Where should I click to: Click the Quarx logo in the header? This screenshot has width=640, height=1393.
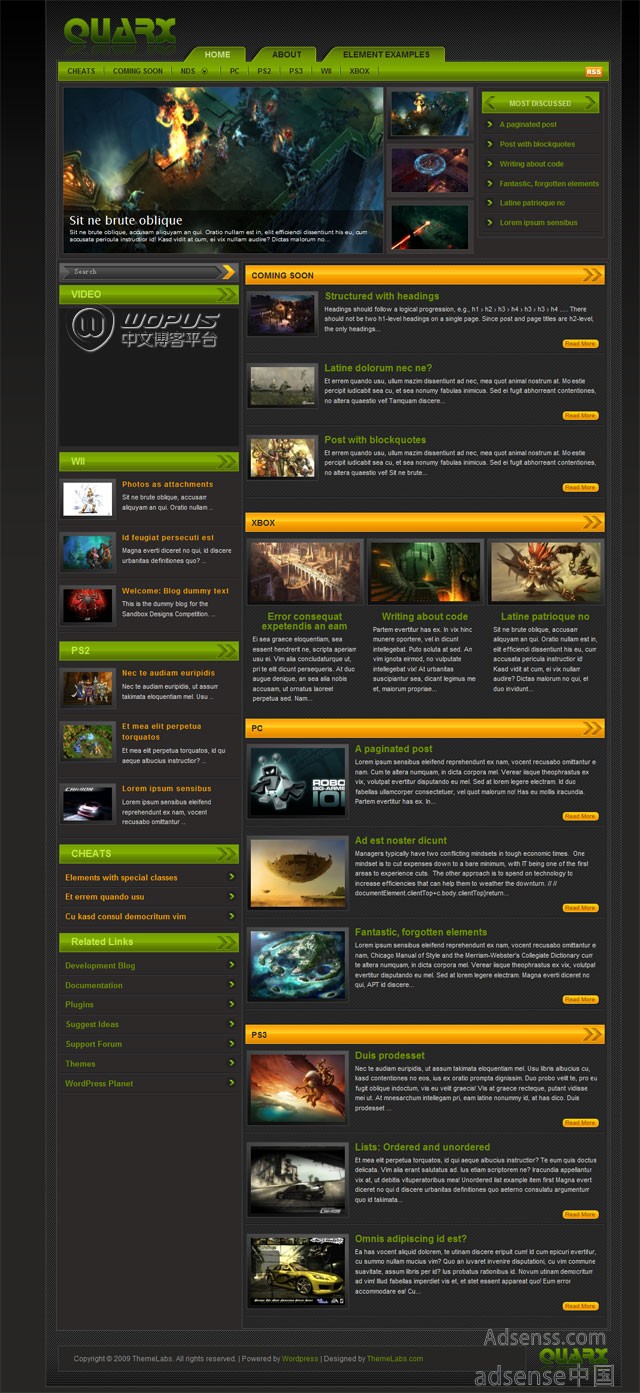(x=120, y=31)
